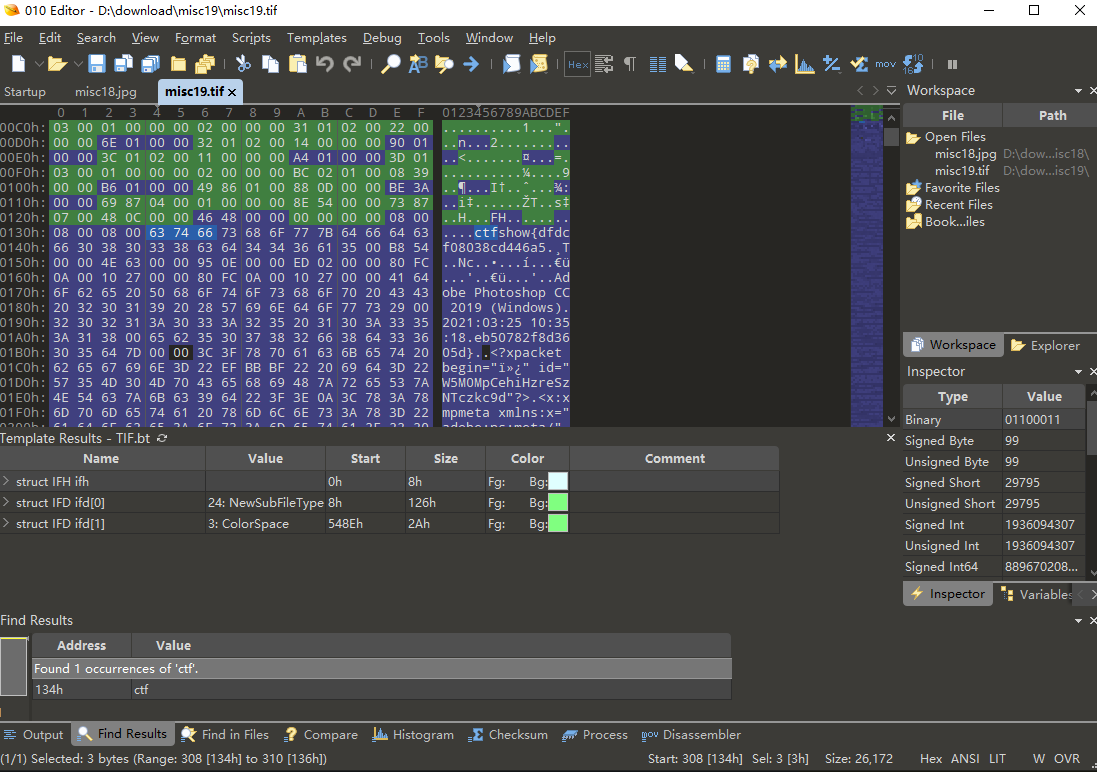Close the Template Results panel

tap(891, 437)
